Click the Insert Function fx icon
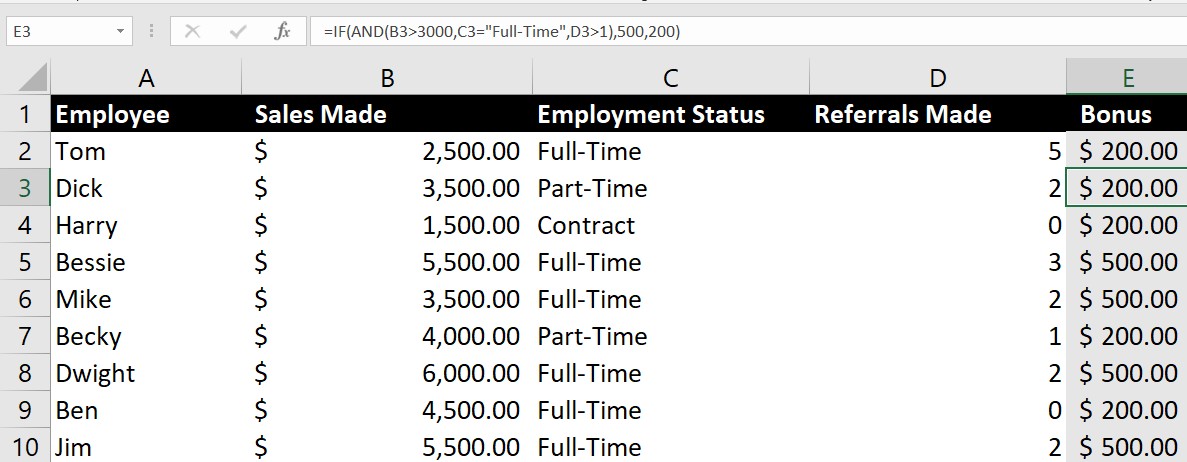 point(282,32)
